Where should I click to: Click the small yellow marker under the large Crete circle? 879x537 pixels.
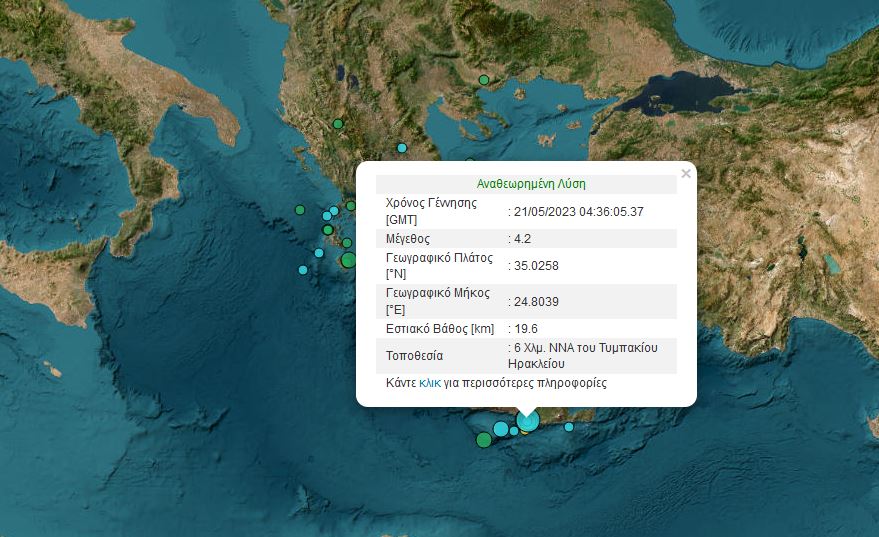click(524, 432)
